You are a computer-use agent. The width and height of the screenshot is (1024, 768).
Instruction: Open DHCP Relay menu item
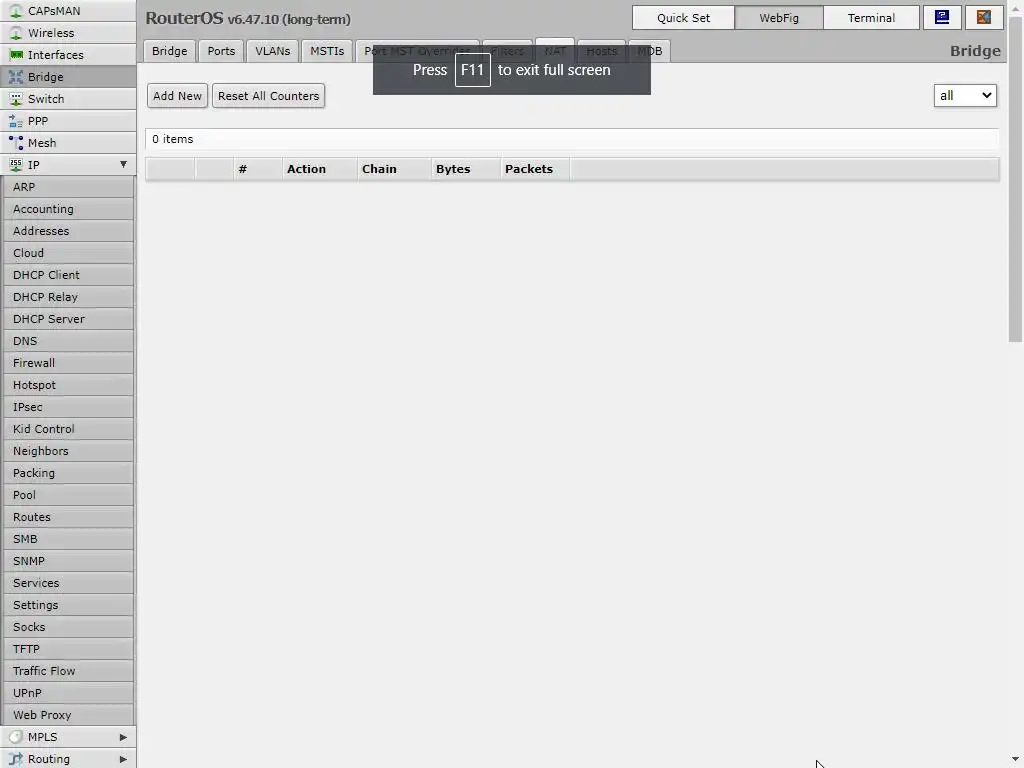pyautogui.click(x=68, y=297)
